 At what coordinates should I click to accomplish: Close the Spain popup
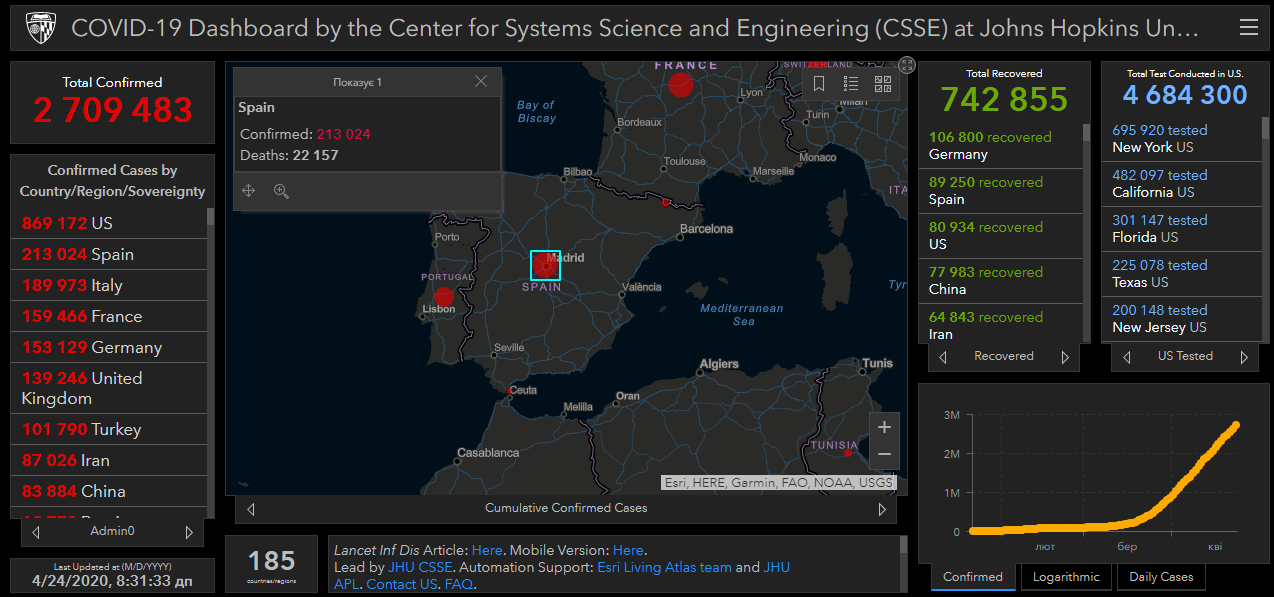click(481, 82)
